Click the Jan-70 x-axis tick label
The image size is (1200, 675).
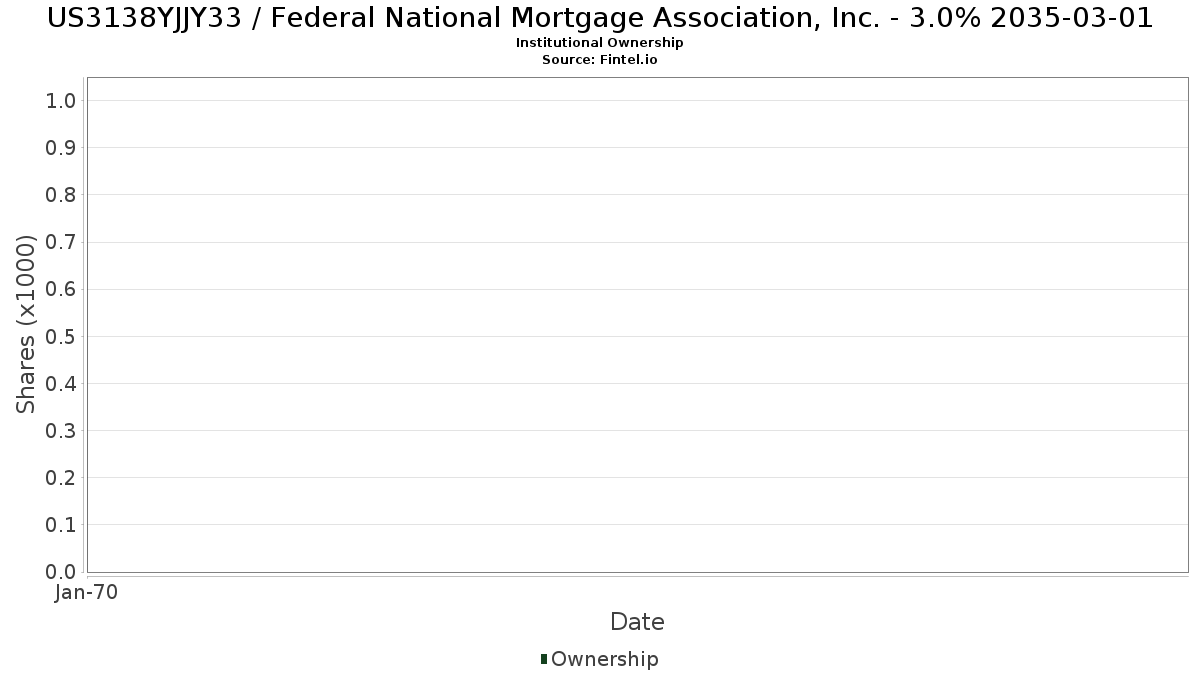click(x=86, y=592)
